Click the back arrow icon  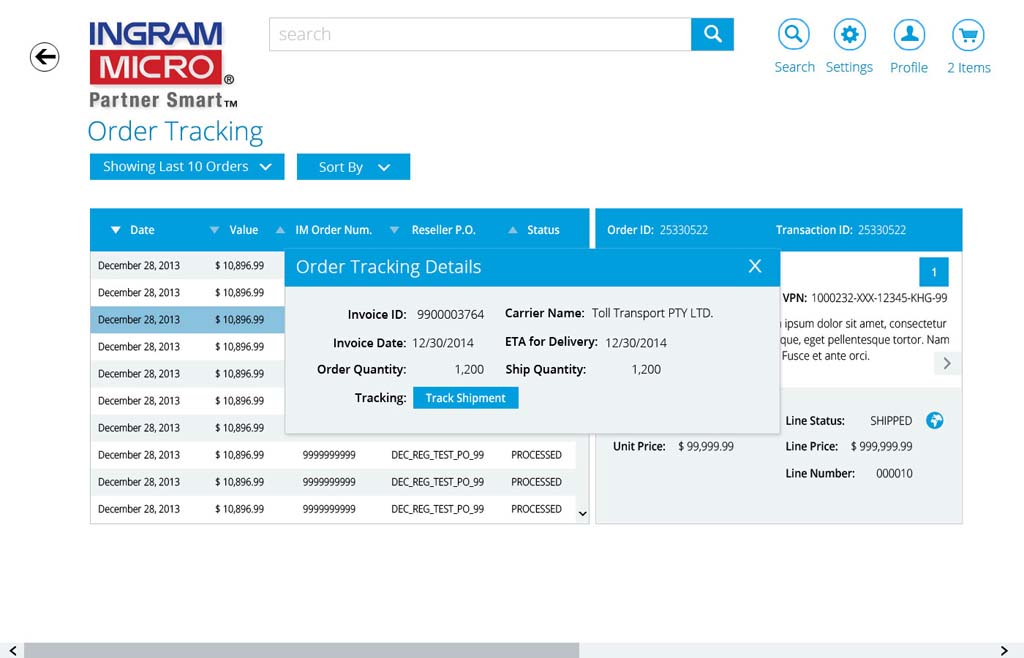44,57
